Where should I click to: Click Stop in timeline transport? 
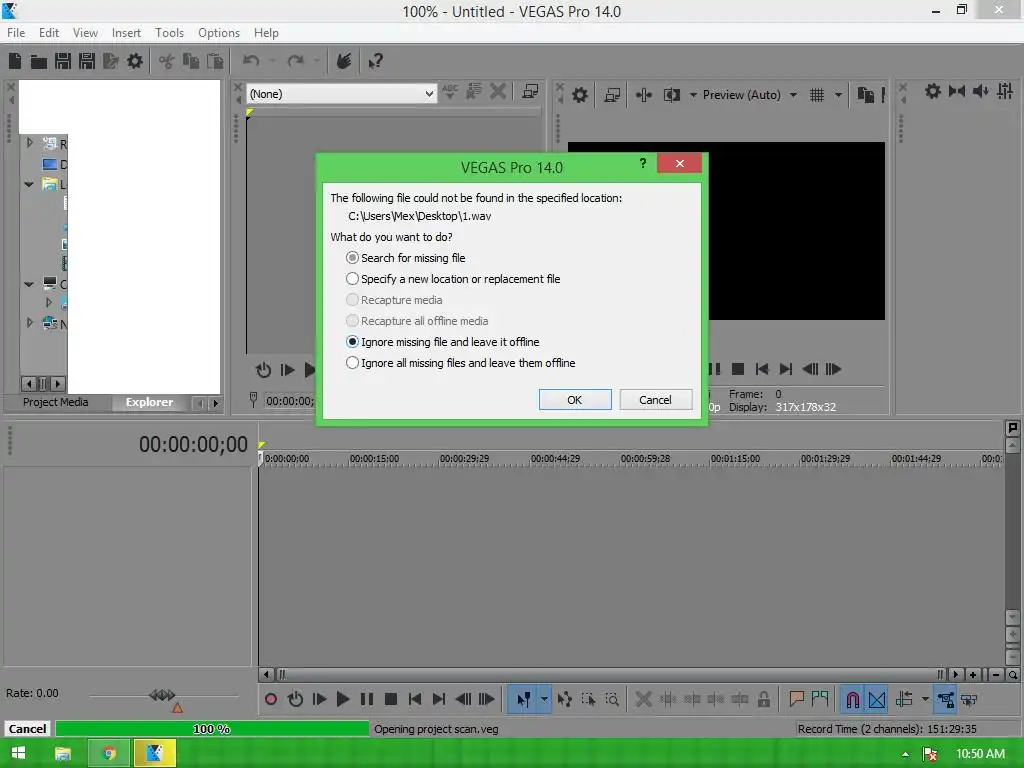coord(391,699)
